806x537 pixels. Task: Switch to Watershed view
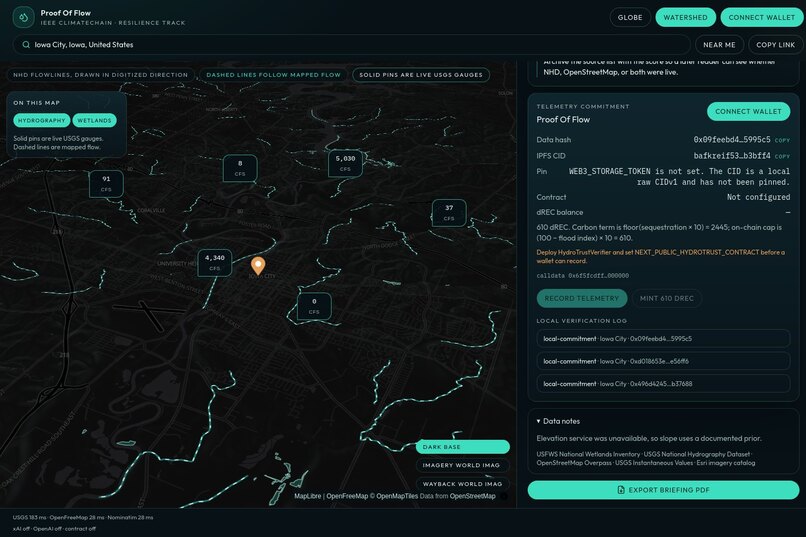(685, 17)
